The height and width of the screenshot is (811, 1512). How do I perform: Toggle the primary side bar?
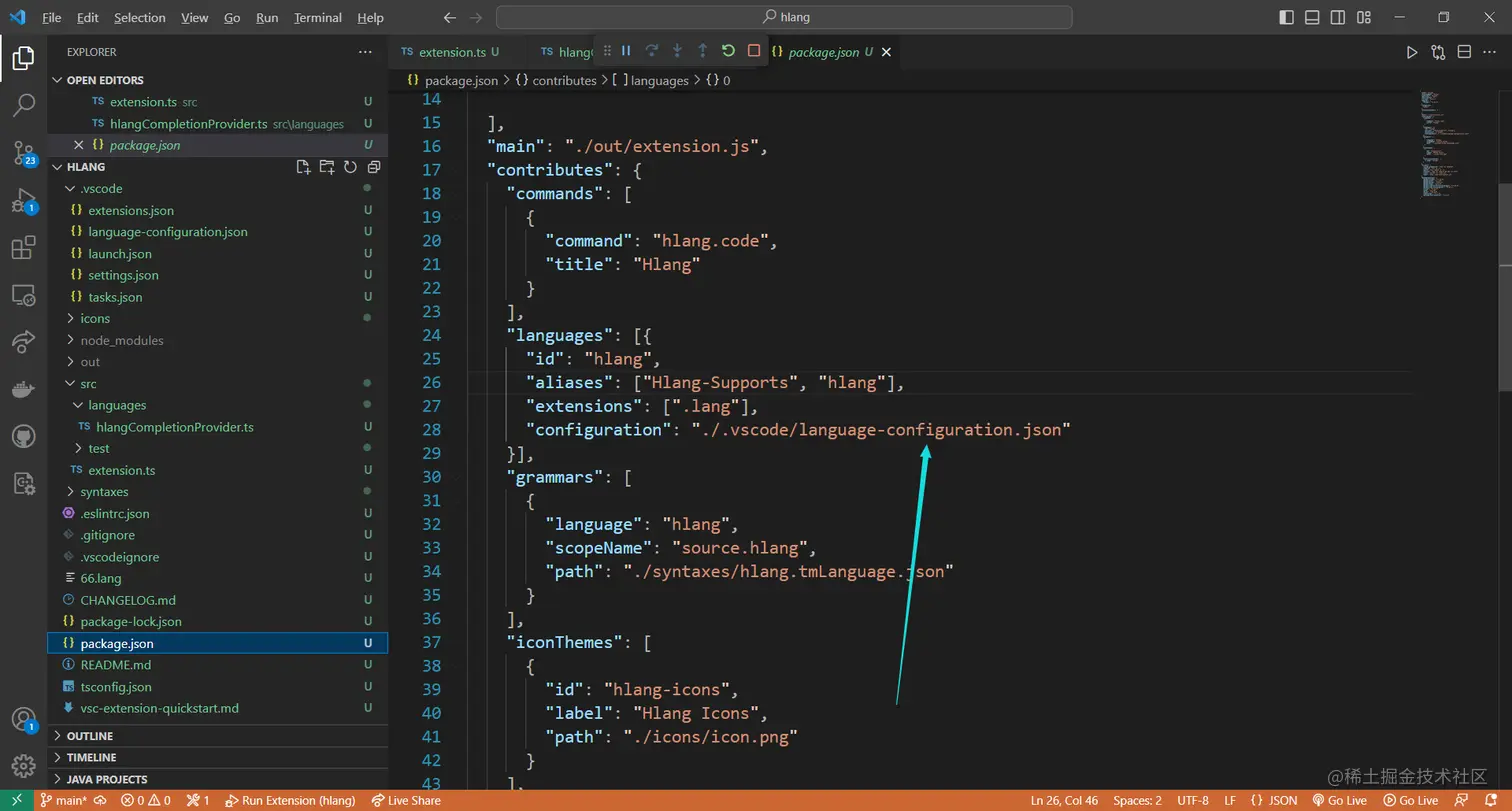1287,17
